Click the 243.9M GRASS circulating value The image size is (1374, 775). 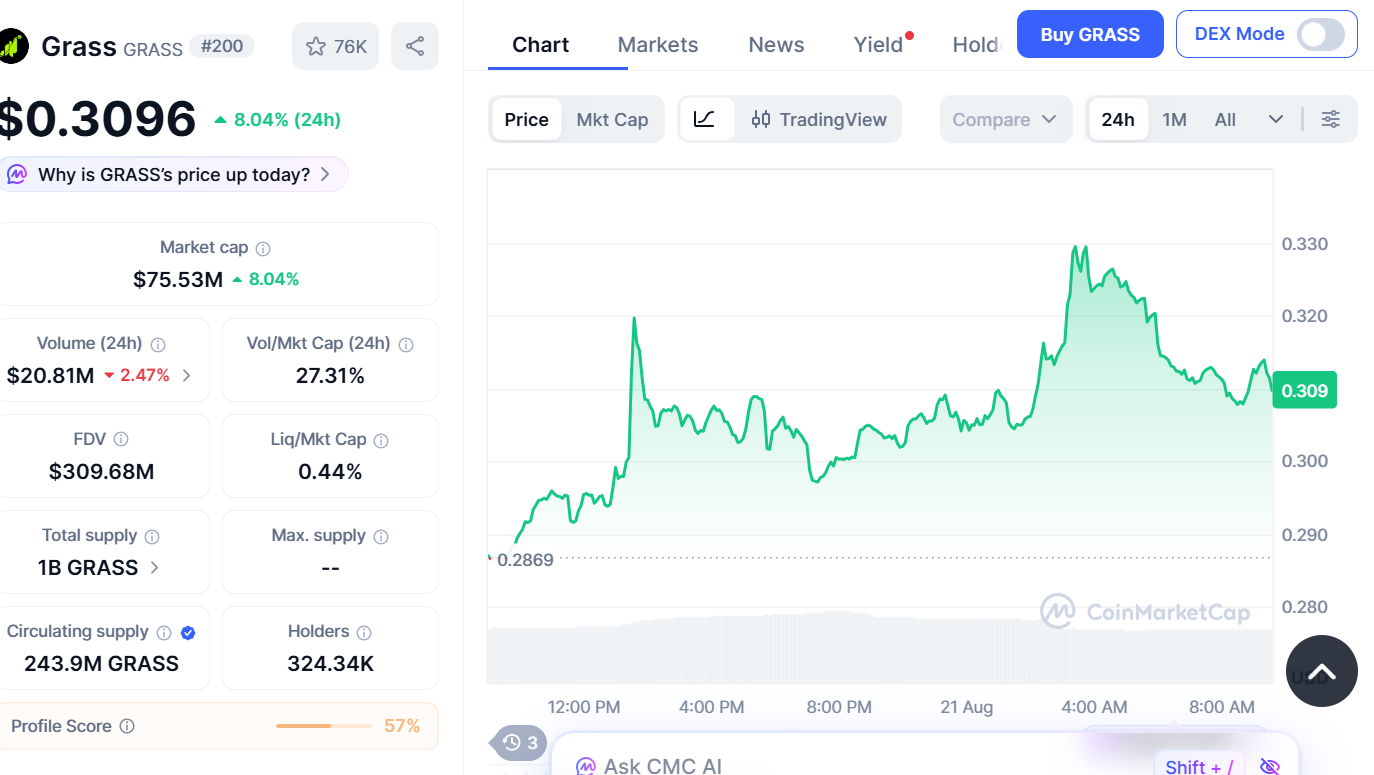pos(101,663)
